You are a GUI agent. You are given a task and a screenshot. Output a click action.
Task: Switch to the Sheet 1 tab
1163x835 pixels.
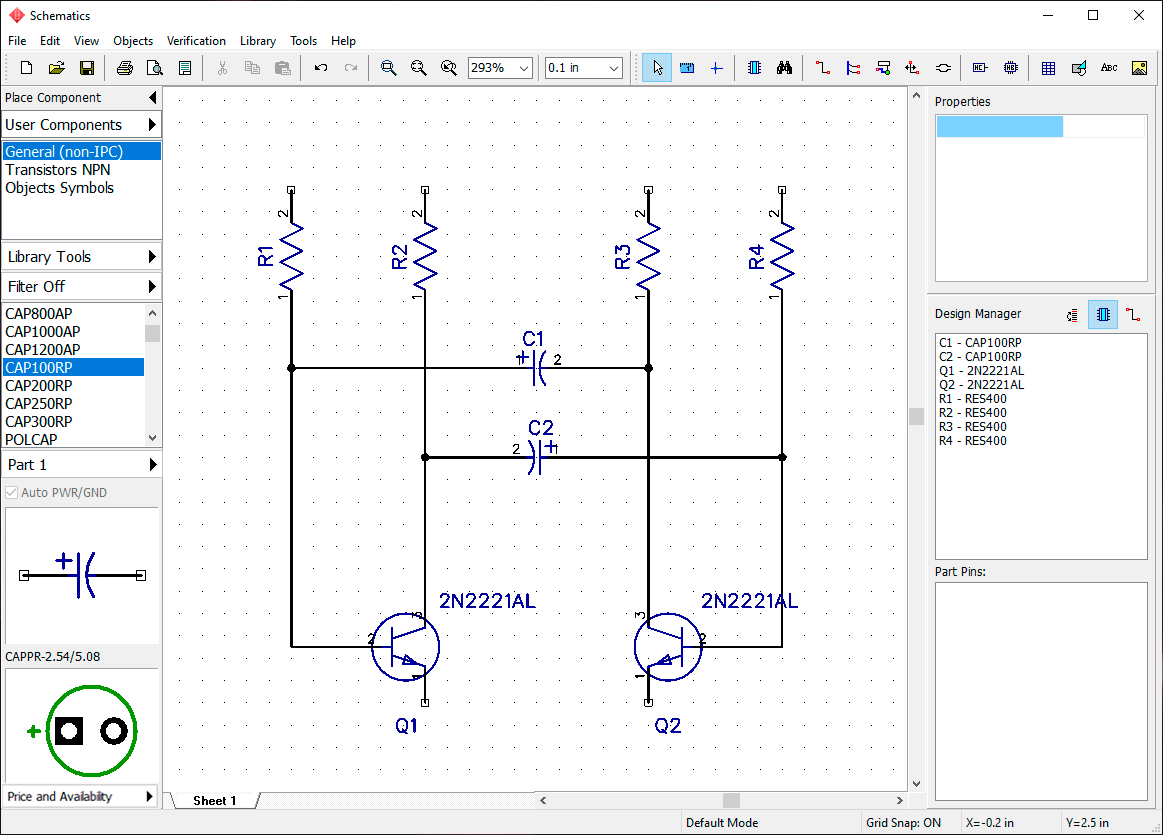click(x=215, y=800)
